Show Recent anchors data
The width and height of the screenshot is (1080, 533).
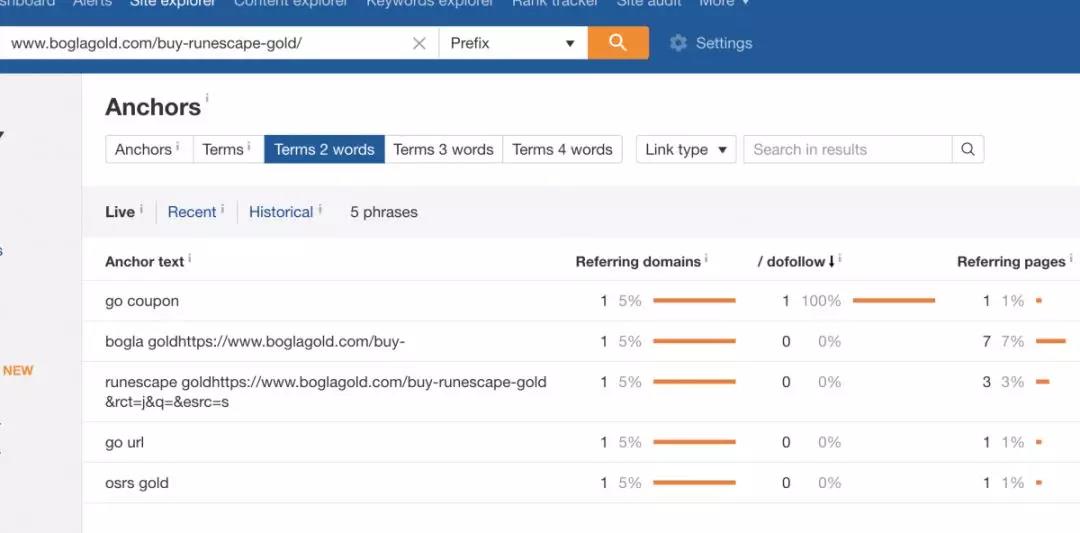pyautogui.click(x=192, y=212)
